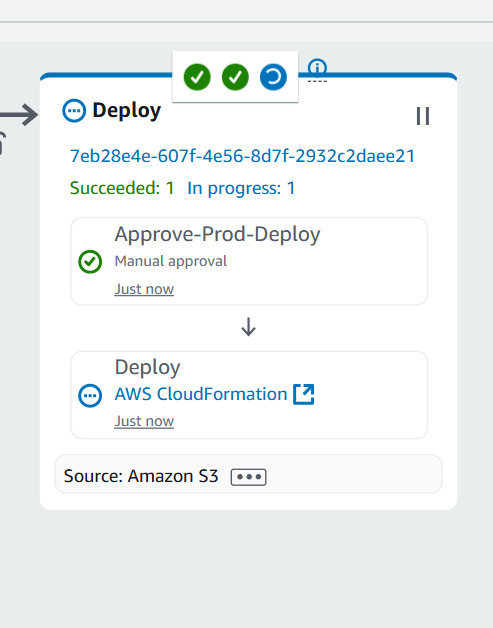493x628 pixels.
Task: Click the pause transition icon on Deploy stage
Action: click(423, 116)
